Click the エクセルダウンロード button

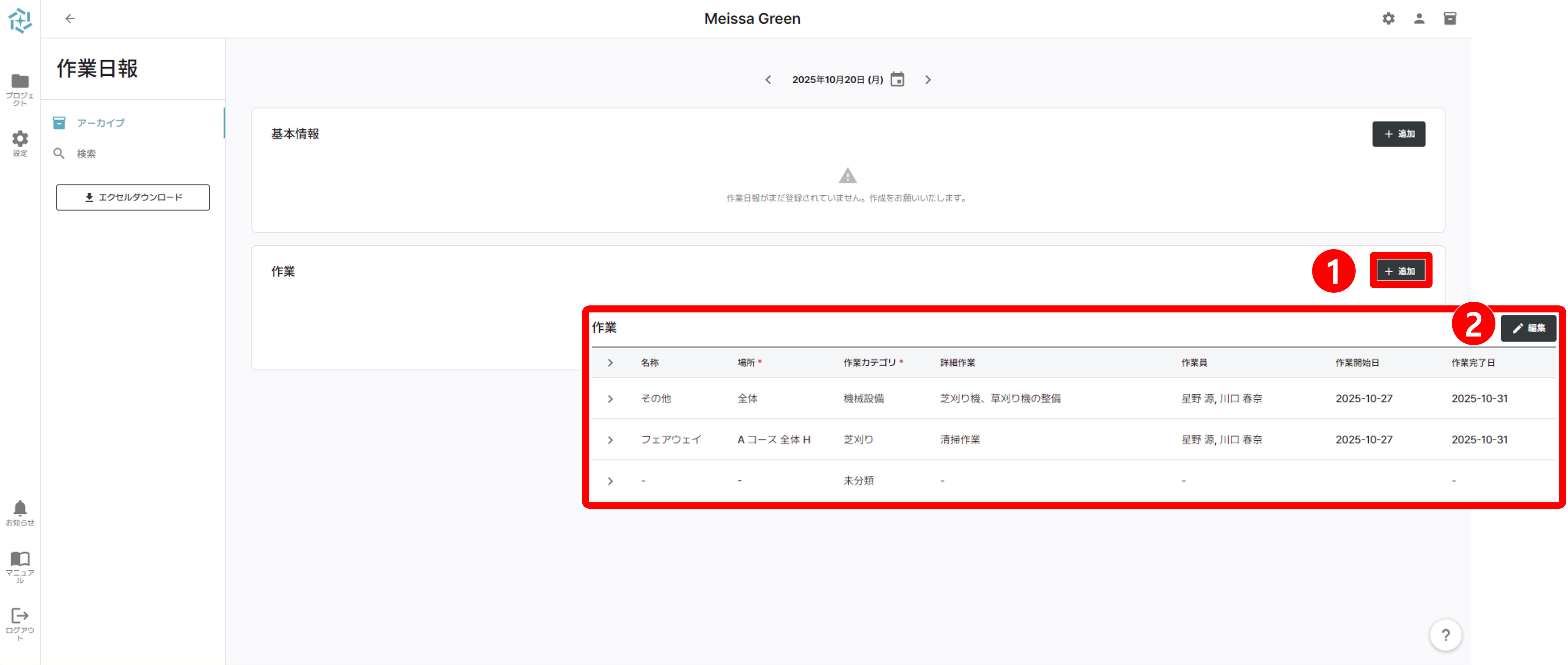(x=133, y=197)
